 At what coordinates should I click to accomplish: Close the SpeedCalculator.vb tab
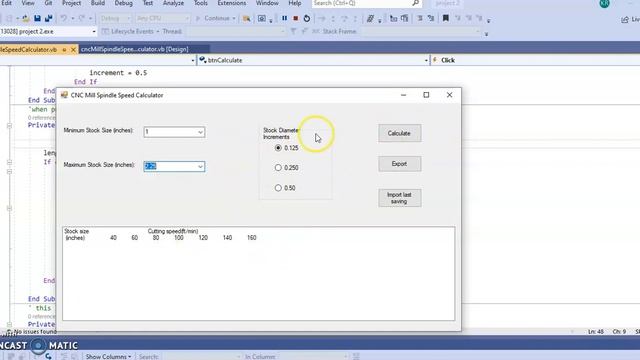(73, 49)
